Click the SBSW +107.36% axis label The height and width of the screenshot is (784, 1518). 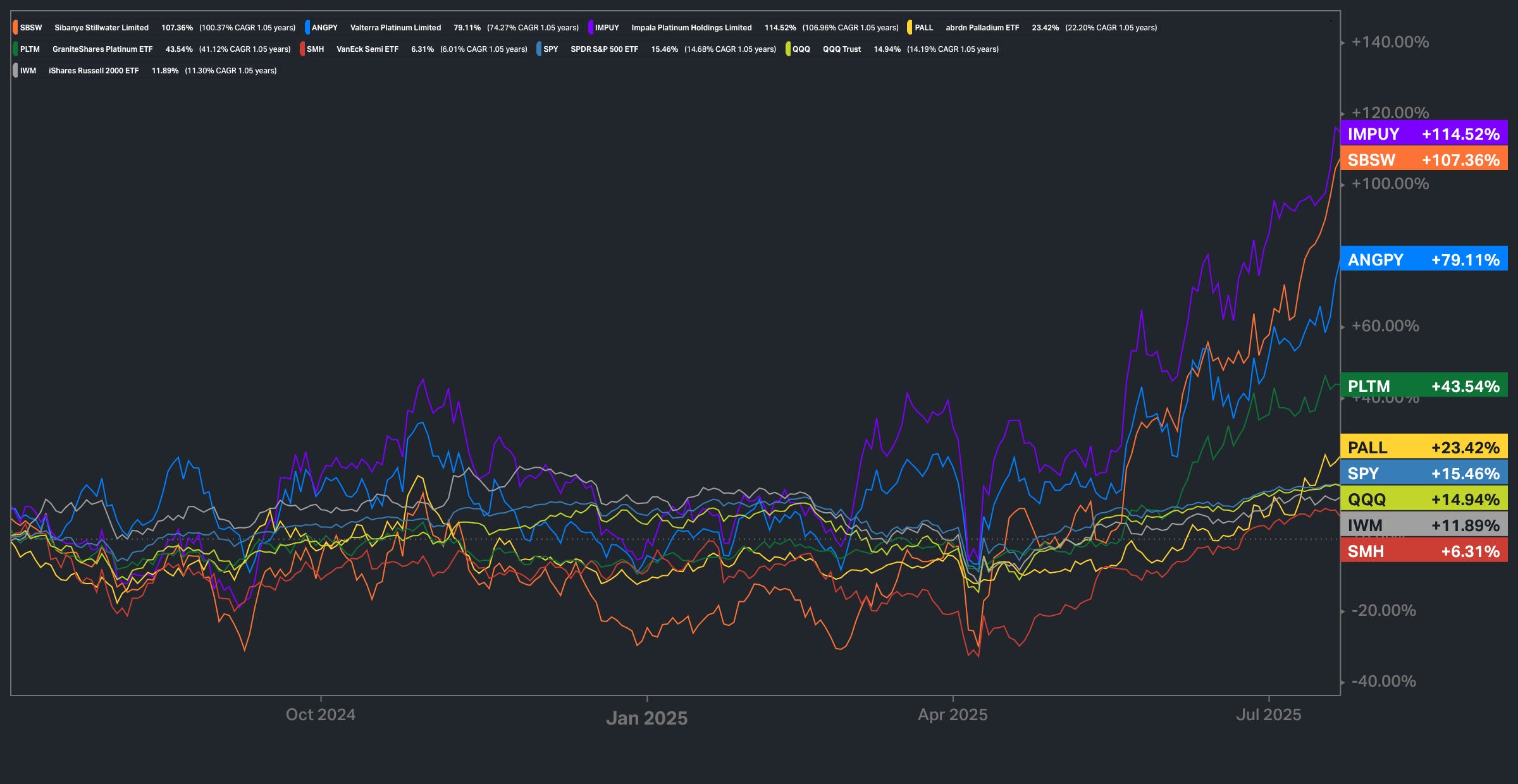pyautogui.click(x=1423, y=160)
